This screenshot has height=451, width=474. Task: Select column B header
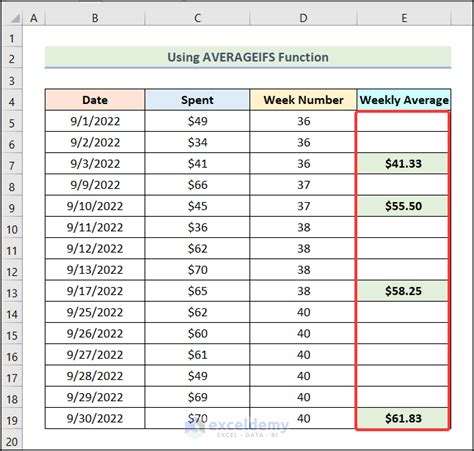pyautogui.click(x=95, y=18)
